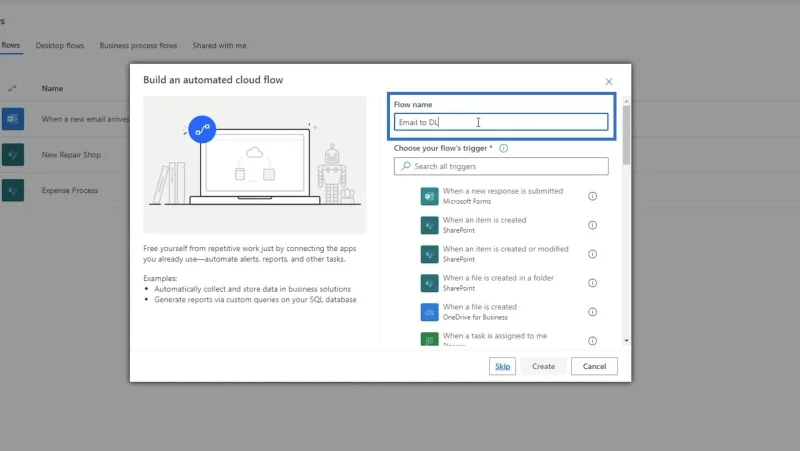Click icon beside 'Expense Process' flow
Screen dimensions: 800x451
point(13,190)
